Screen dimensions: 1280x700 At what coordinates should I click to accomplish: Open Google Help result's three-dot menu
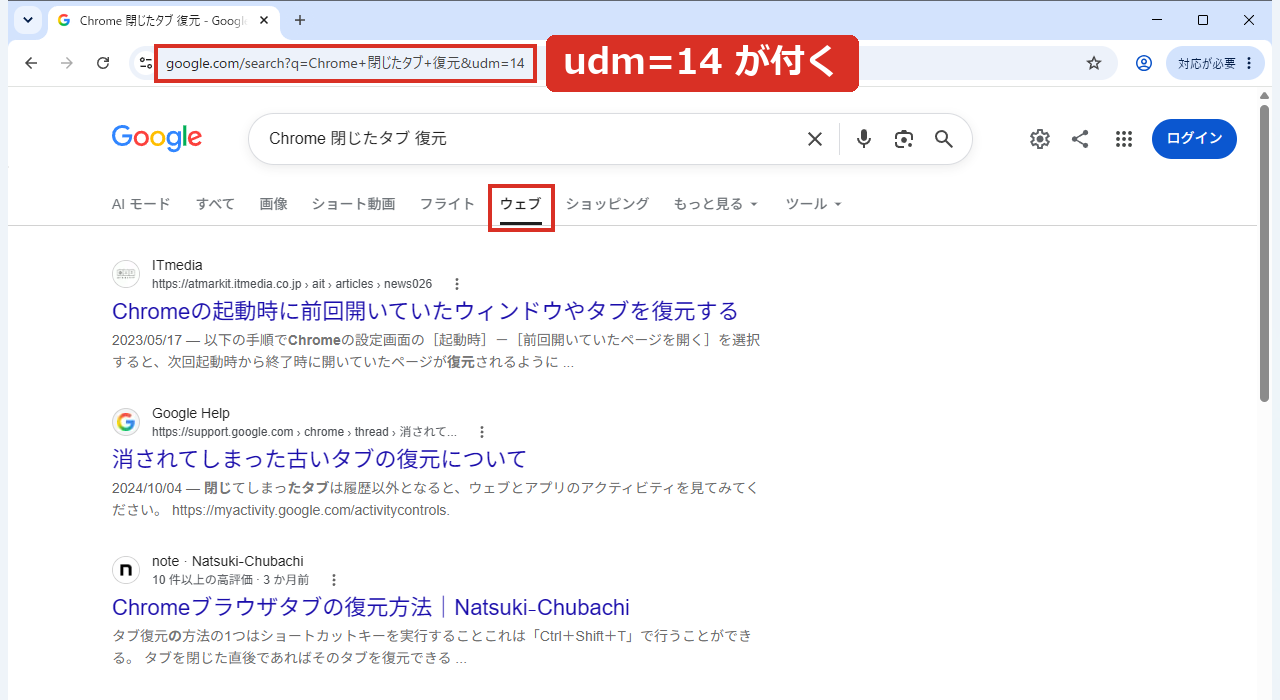pyautogui.click(x=482, y=432)
